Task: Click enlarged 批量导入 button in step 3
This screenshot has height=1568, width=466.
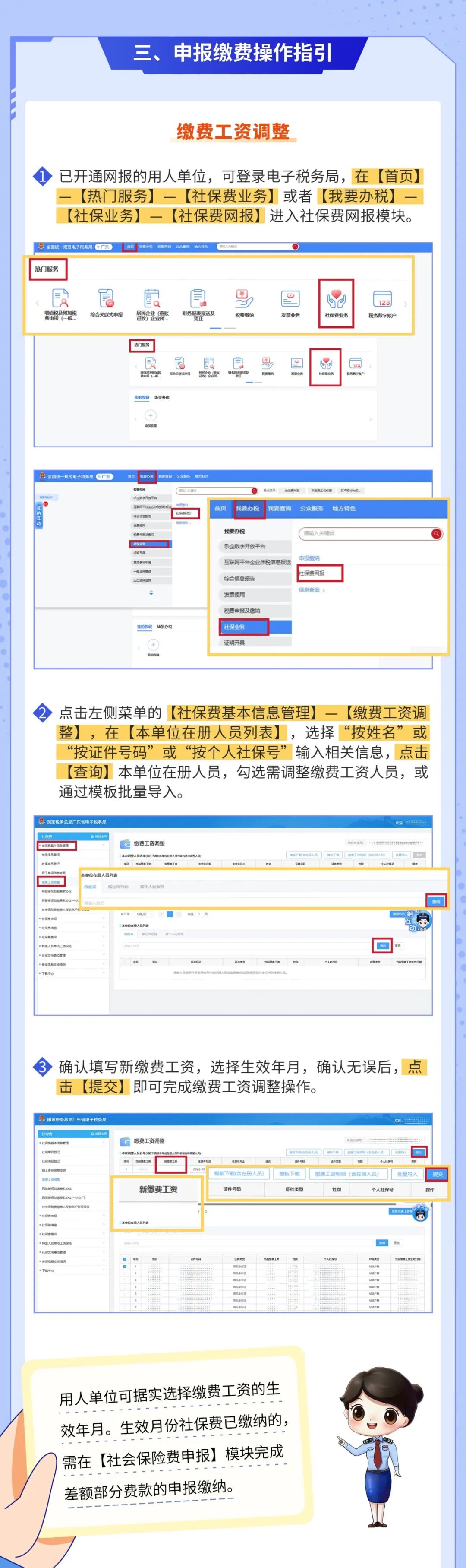Action: [407, 1174]
